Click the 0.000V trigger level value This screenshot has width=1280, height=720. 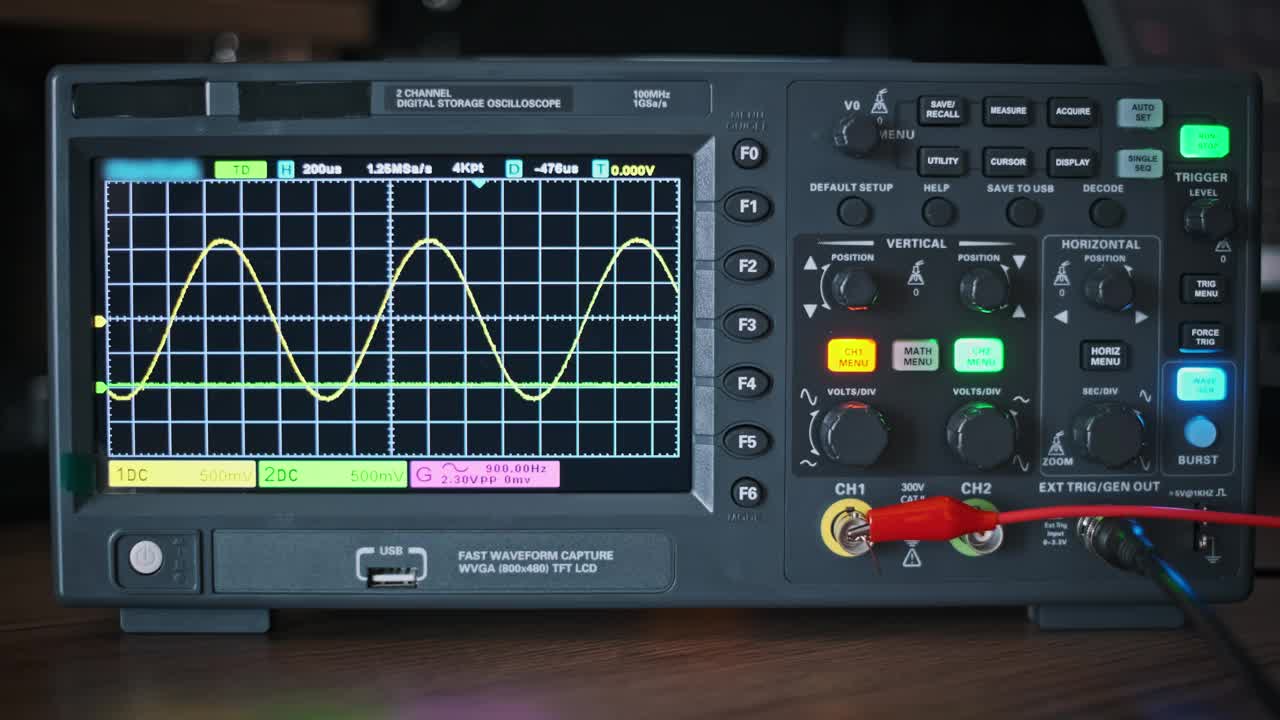tap(632, 170)
